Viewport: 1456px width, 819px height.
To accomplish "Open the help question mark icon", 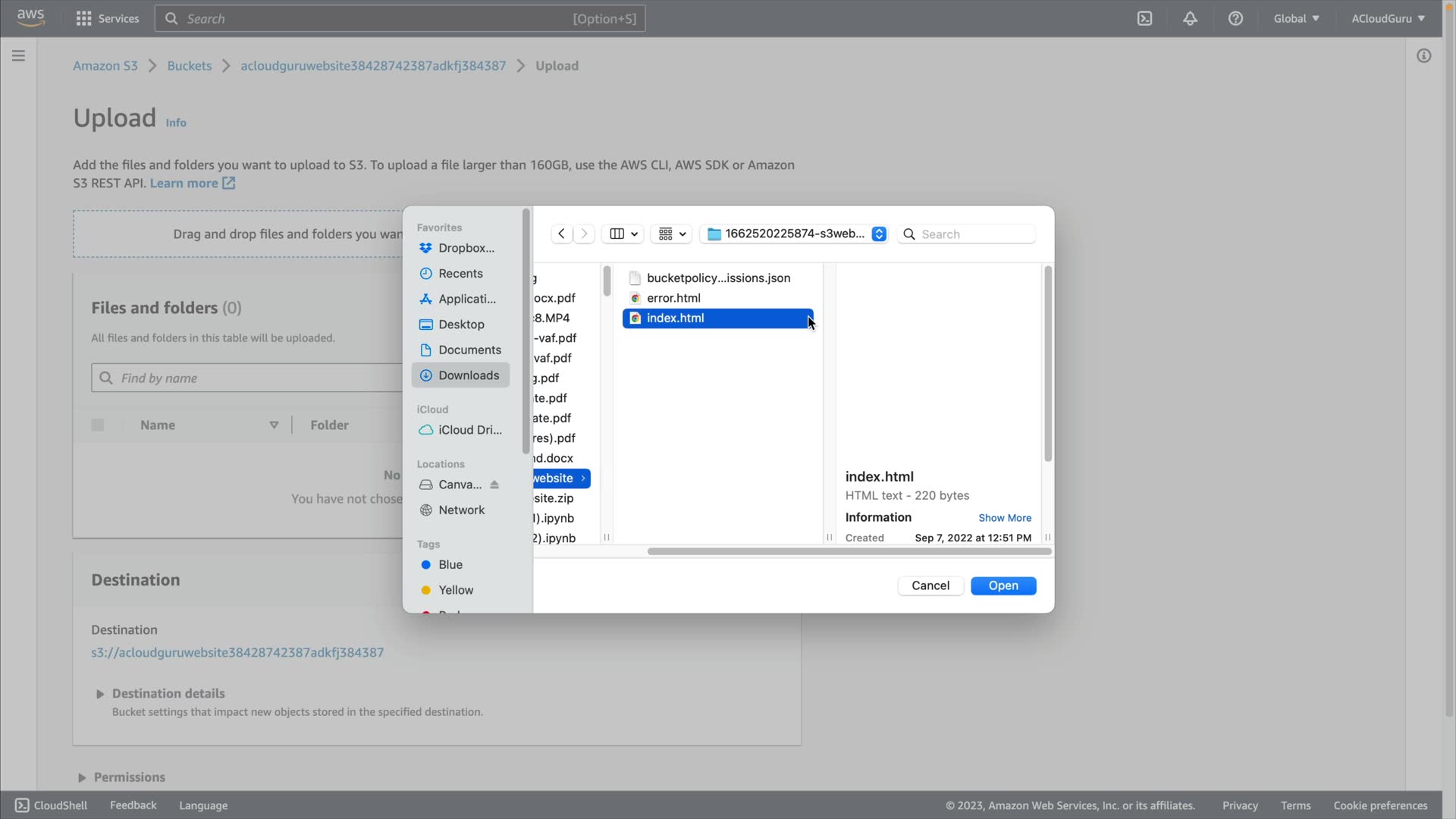I will click(x=1235, y=18).
